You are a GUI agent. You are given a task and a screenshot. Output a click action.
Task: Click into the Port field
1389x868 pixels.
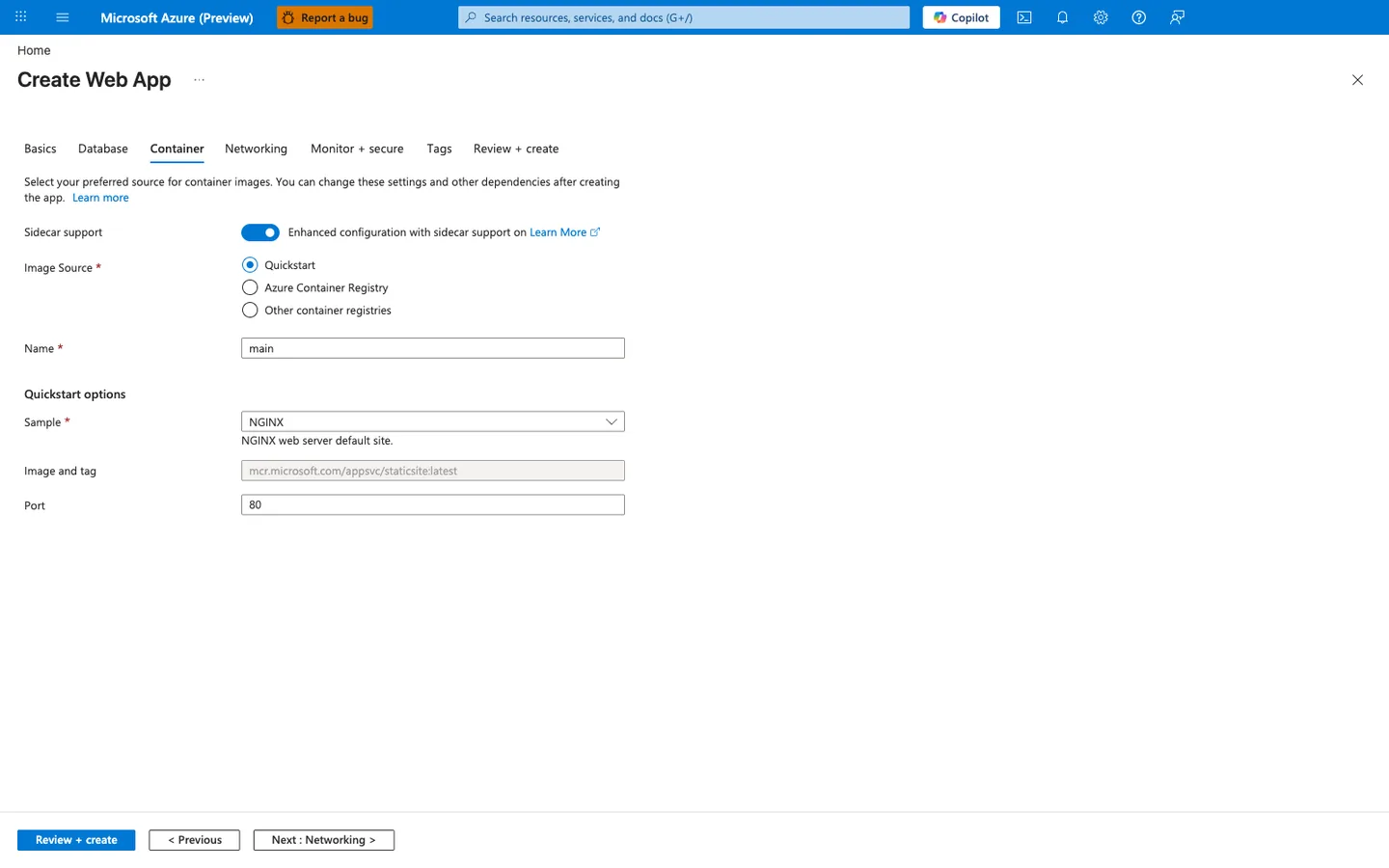click(x=433, y=504)
